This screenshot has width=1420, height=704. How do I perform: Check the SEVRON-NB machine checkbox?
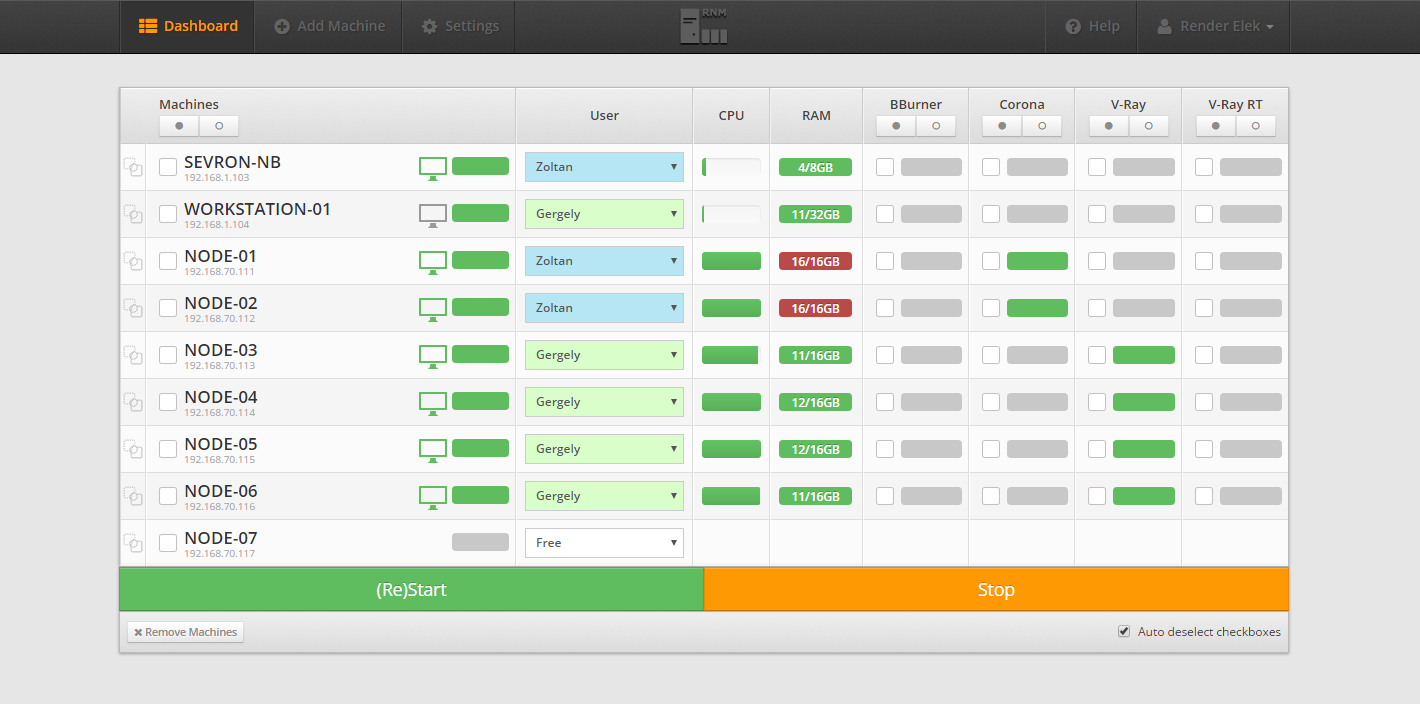coord(168,167)
